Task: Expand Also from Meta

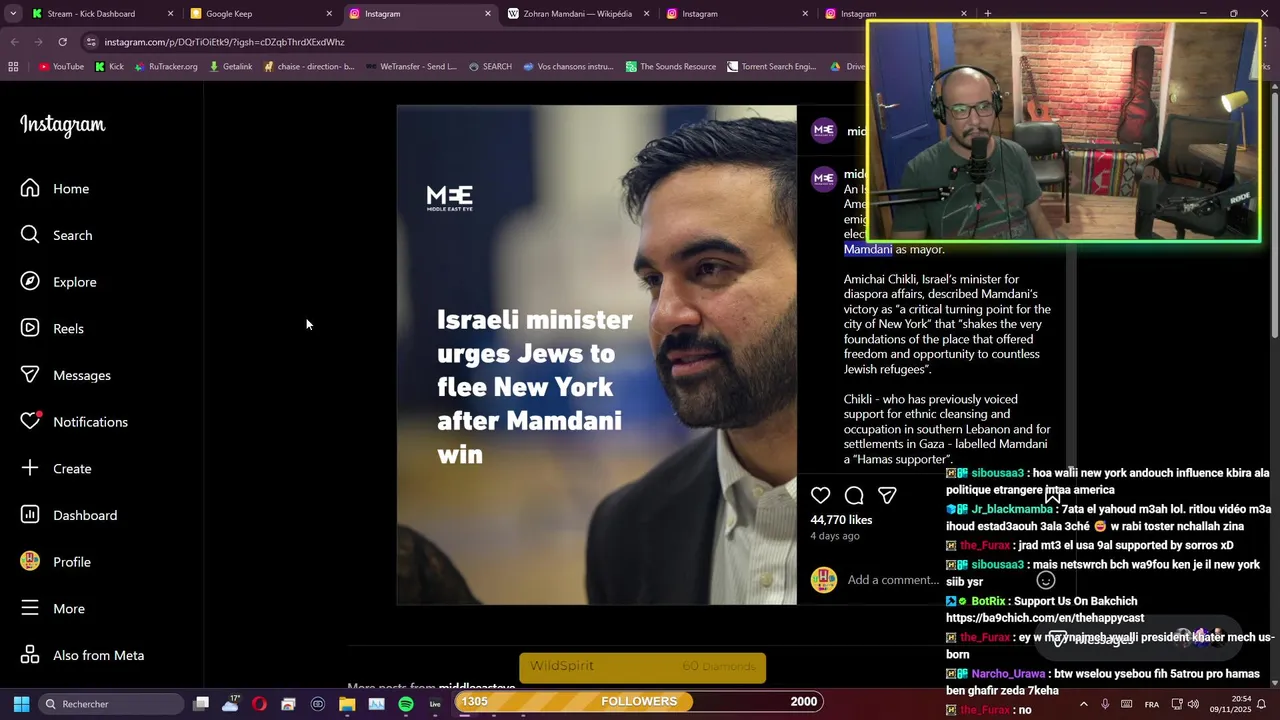Action: point(82,655)
